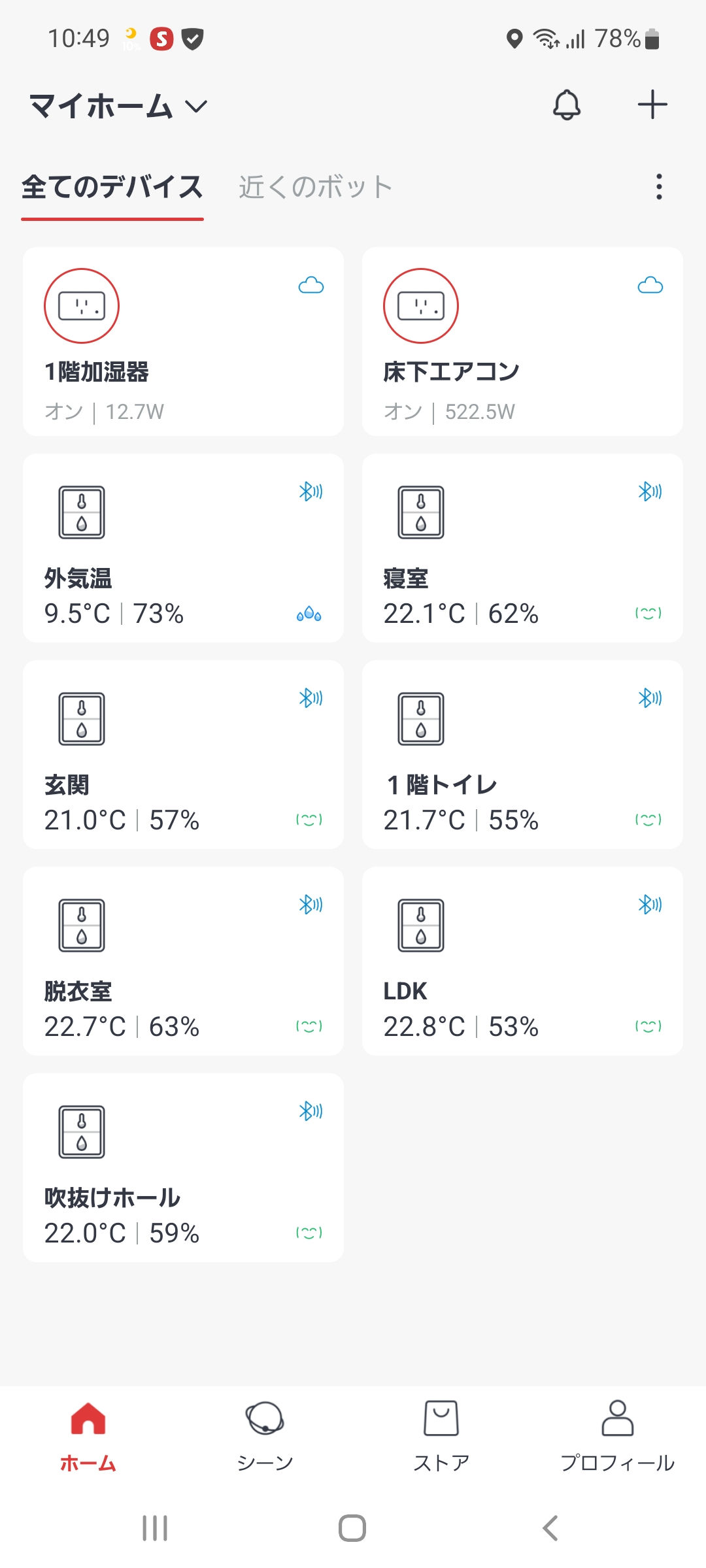706x1568 pixels.
Task: Tap the plus icon to add device
Action: tap(652, 105)
